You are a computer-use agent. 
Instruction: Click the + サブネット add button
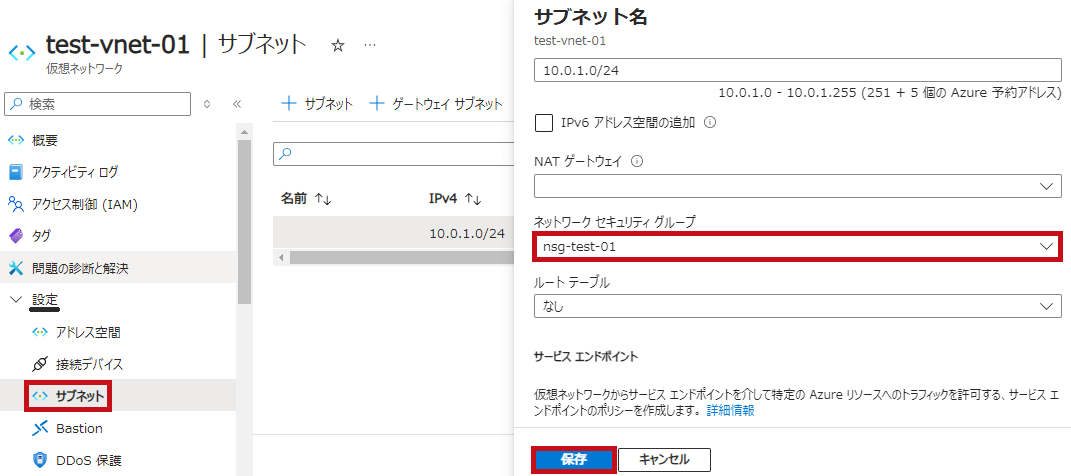point(318,104)
